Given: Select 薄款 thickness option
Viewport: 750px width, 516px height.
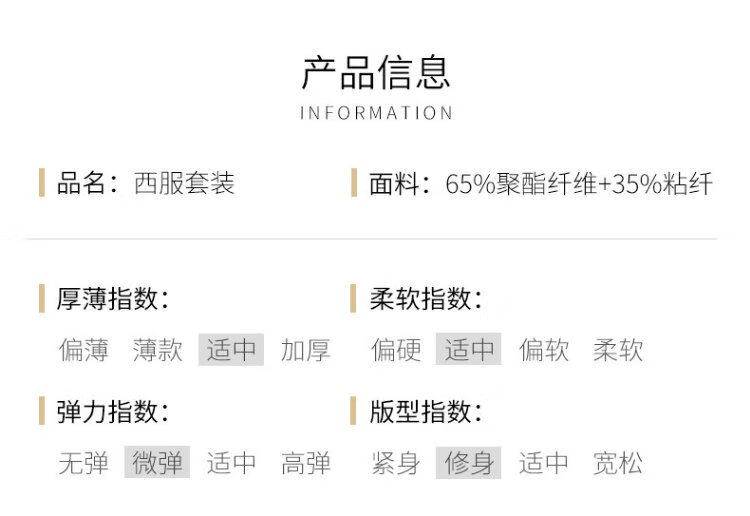Looking at the screenshot, I should [x=158, y=350].
